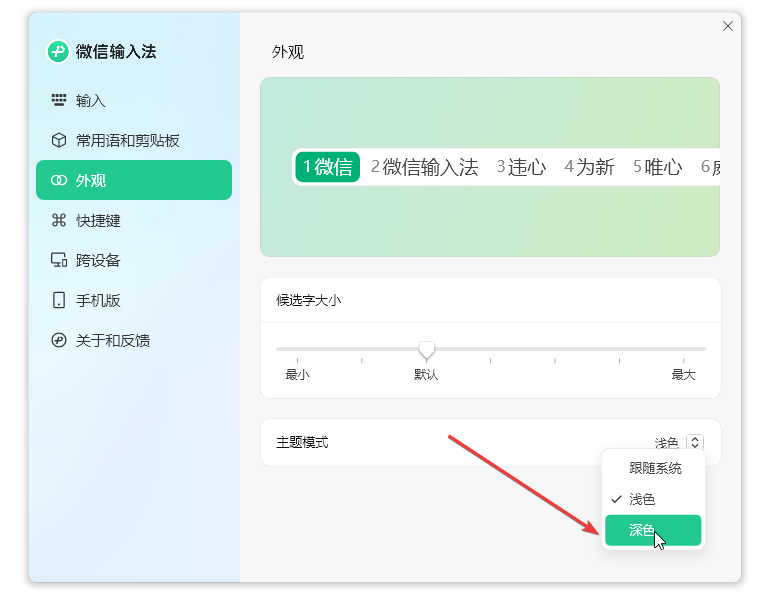Click the 外观 page heading
The width and height of the screenshot is (770, 595).
click(288, 52)
